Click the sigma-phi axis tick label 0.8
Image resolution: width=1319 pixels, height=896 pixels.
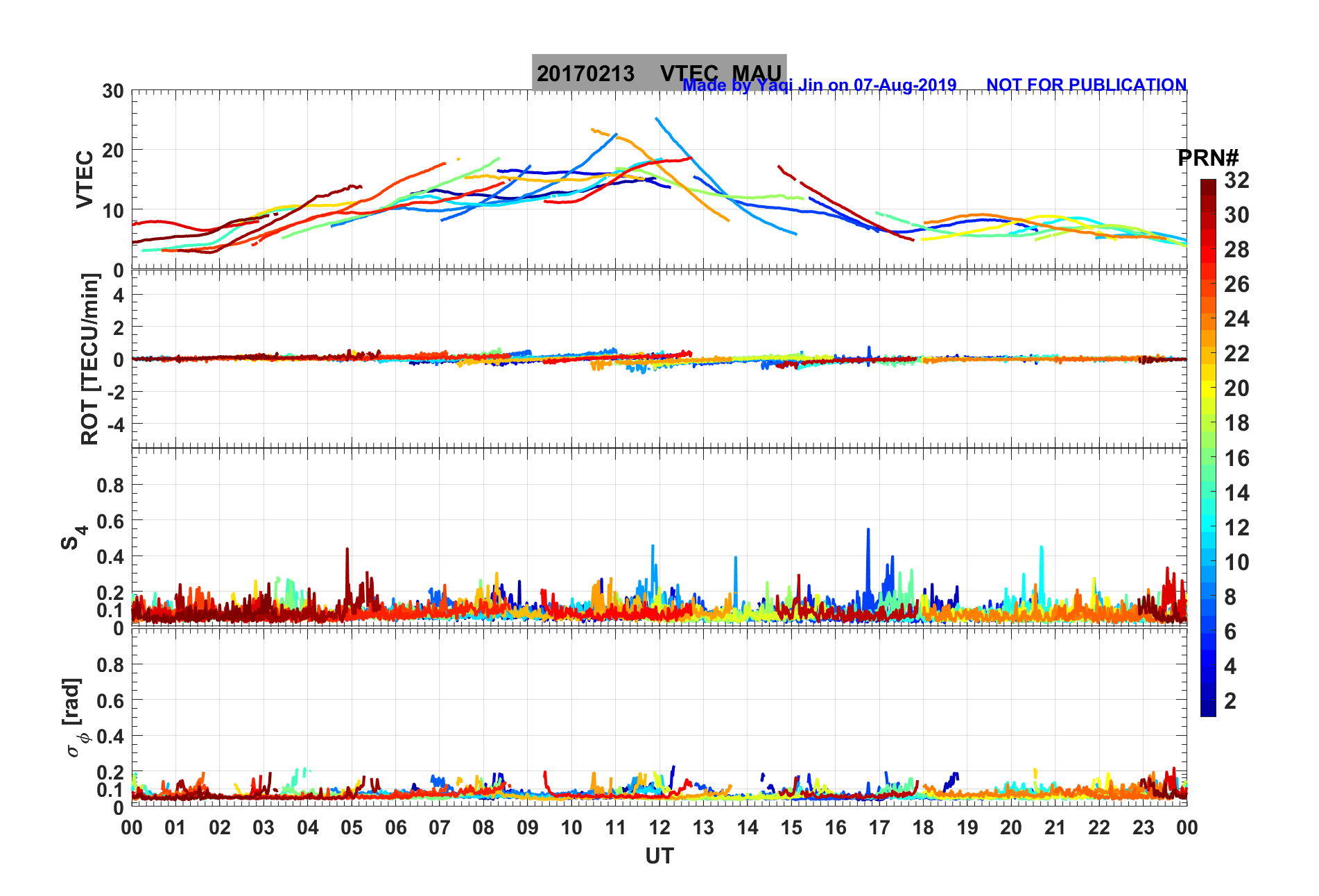[110, 664]
